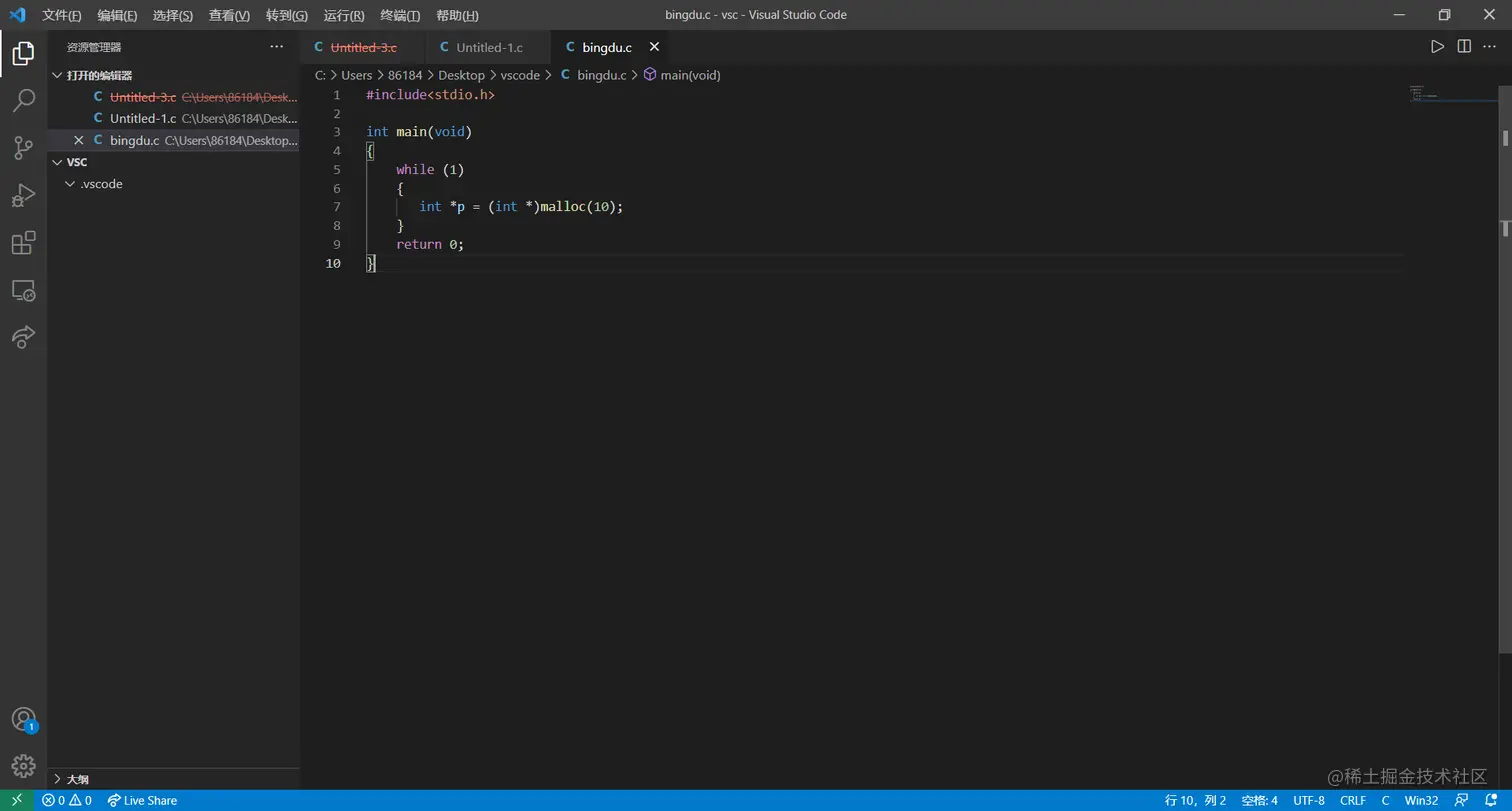Viewport: 1512px width, 811px height.
Task: Open the Search view icon
Action: 23,100
